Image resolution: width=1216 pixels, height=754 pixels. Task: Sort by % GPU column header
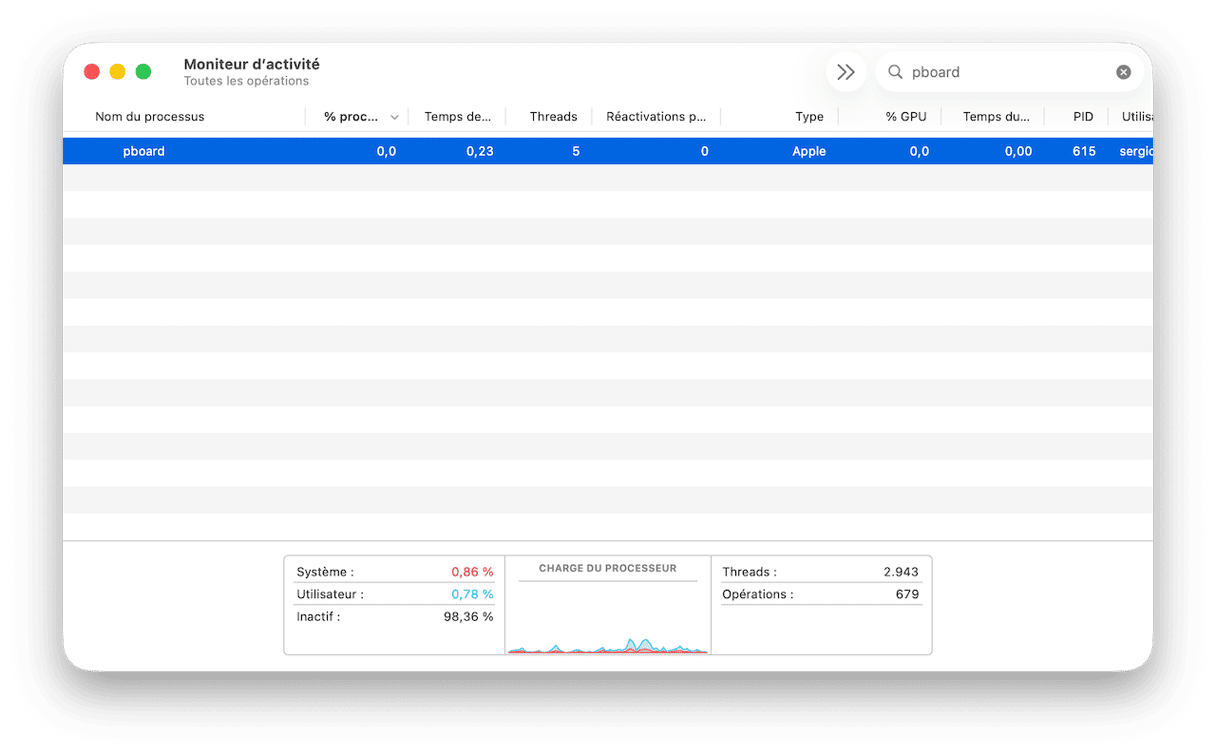coord(905,117)
